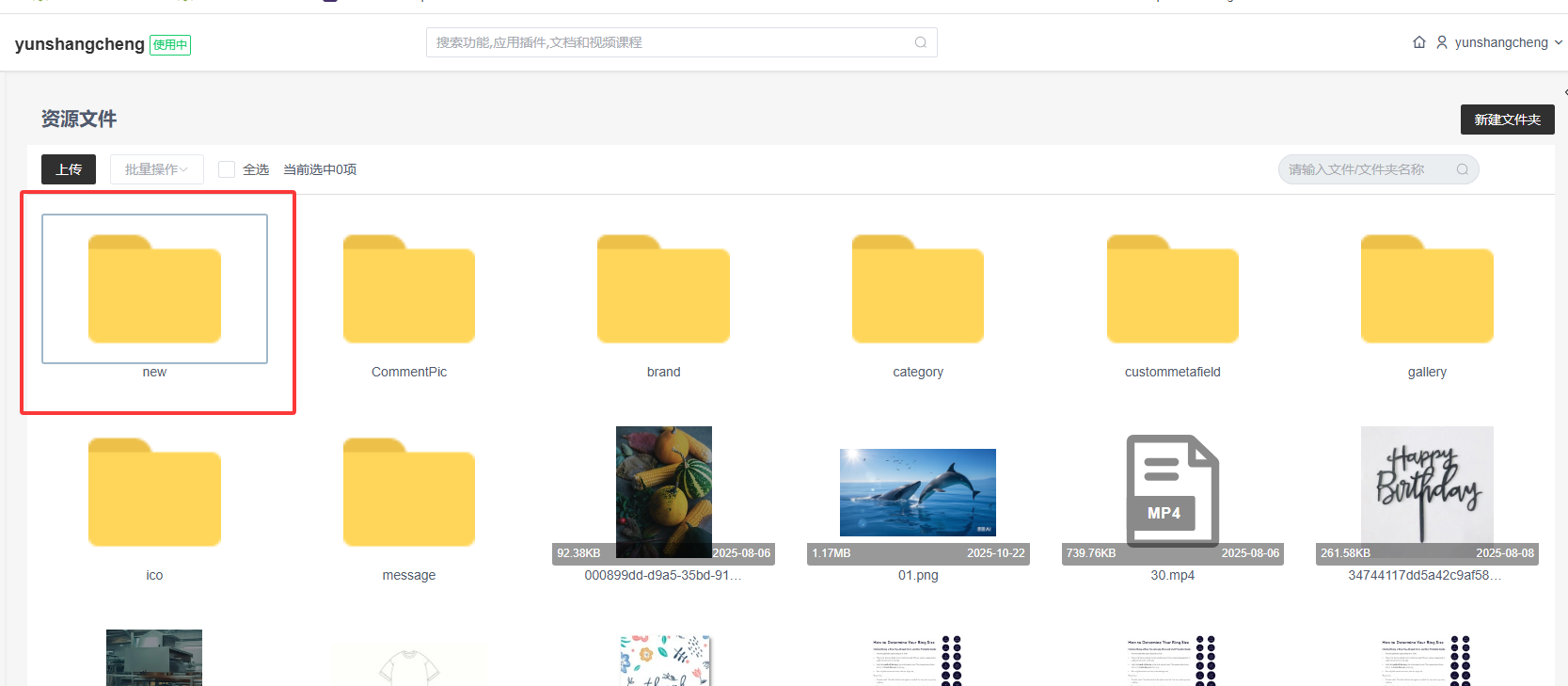
Task: Select the Happy Birthday image thumbnail
Action: pyautogui.click(x=1426, y=487)
